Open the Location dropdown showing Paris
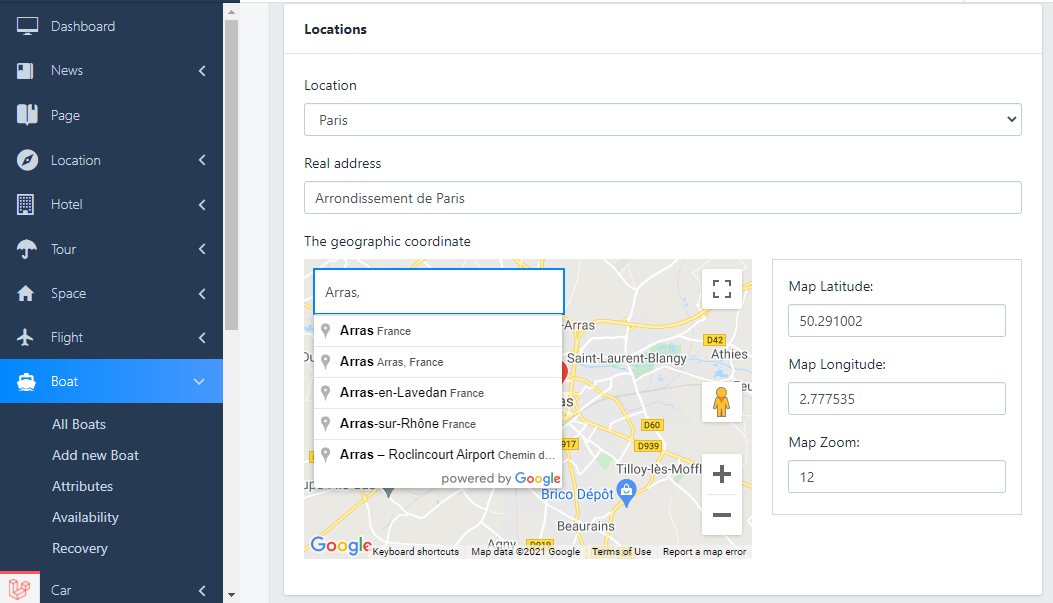This screenshot has height=603, width=1053. click(x=662, y=120)
